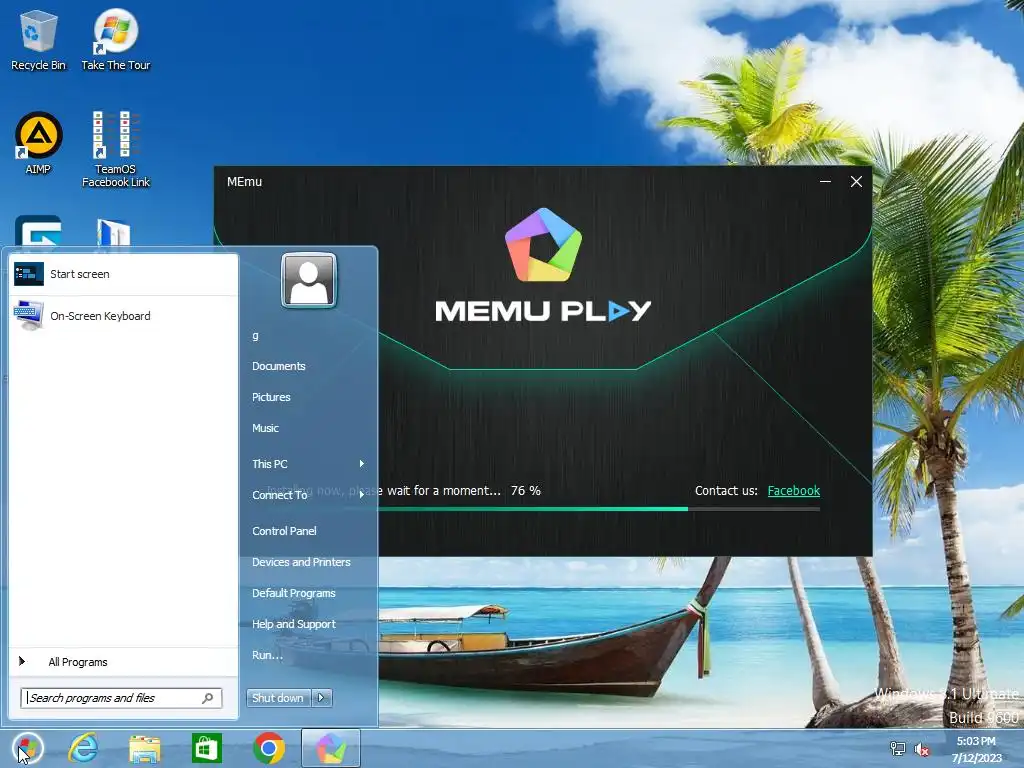The width and height of the screenshot is (1024, 768).
Task: Click the MEmu Play pentagon logo
Action: [x=543, y=245]
